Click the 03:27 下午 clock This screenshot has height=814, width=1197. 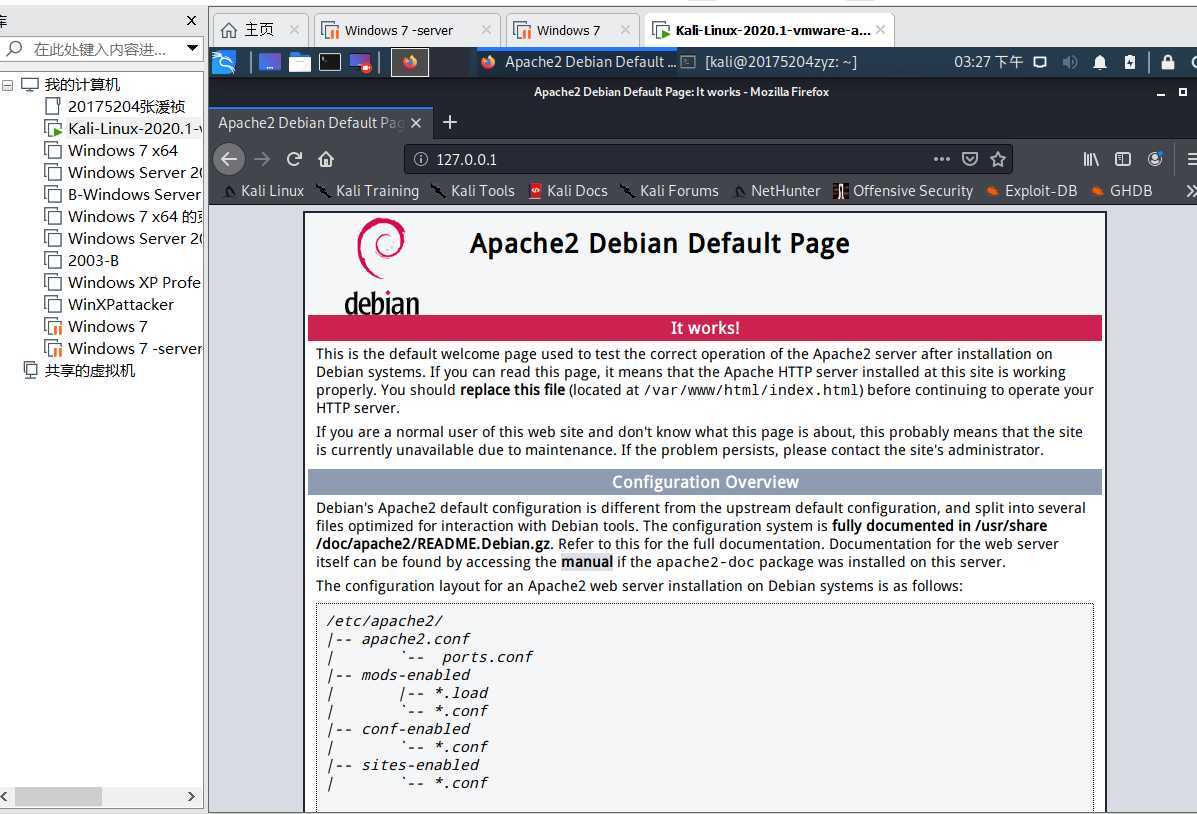[988, 62]
